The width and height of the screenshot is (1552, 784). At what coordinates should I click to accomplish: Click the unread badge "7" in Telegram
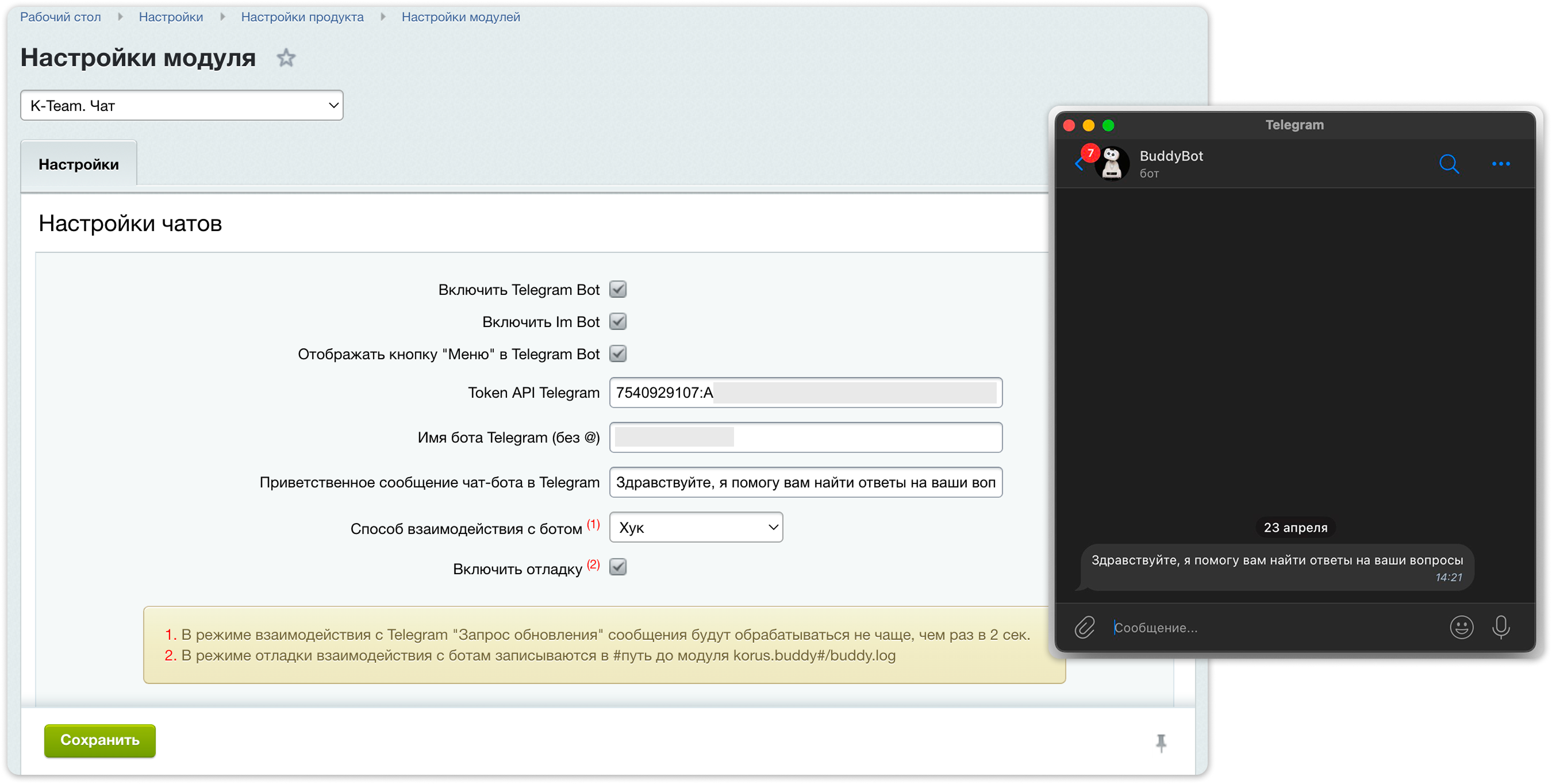pos(1090,153)
